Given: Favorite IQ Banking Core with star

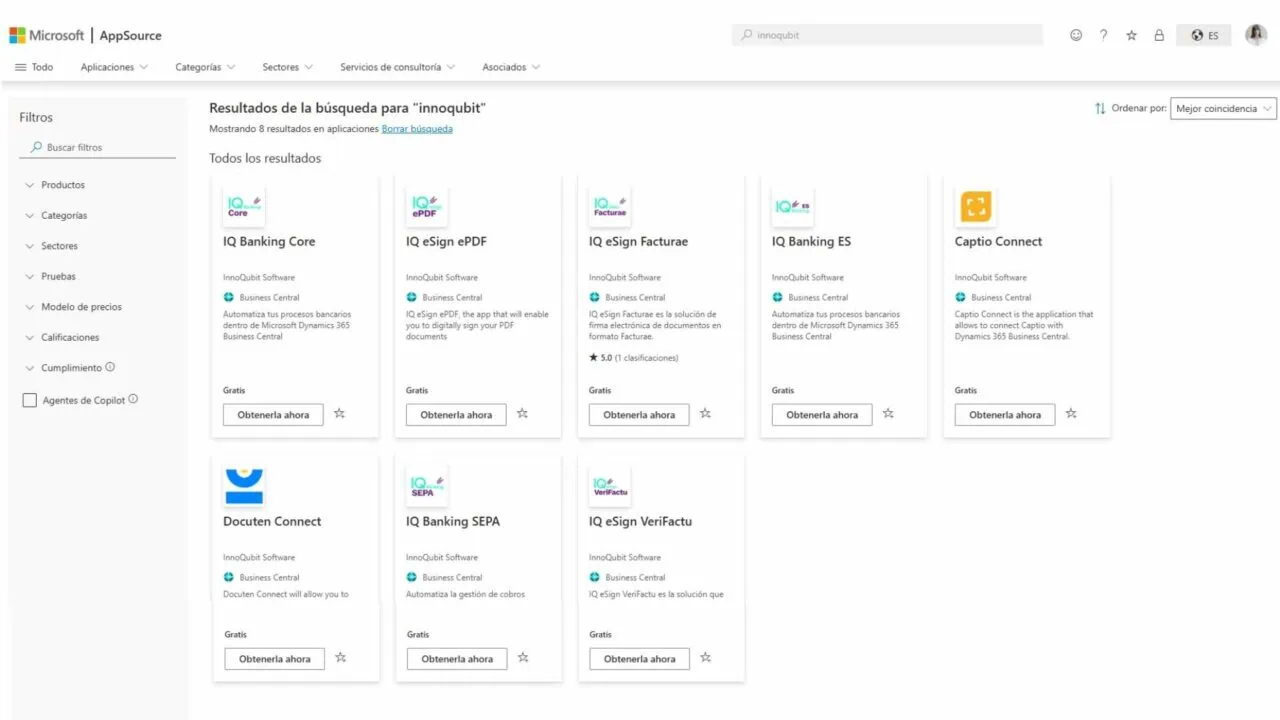Looking at the screenshot, I should pos(340,413).
